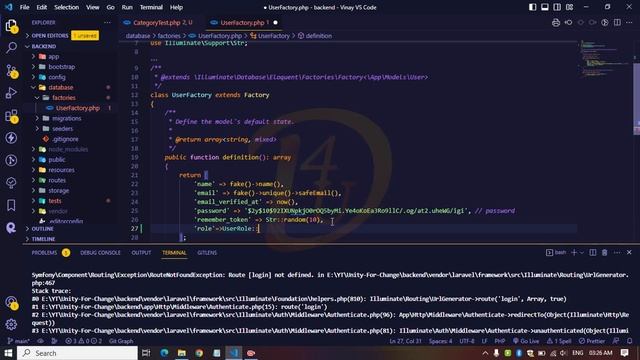Change language mode PHP in status bar
Viewport: 640px width, 360px height.
pyautogui.click(x=500, y=341)
